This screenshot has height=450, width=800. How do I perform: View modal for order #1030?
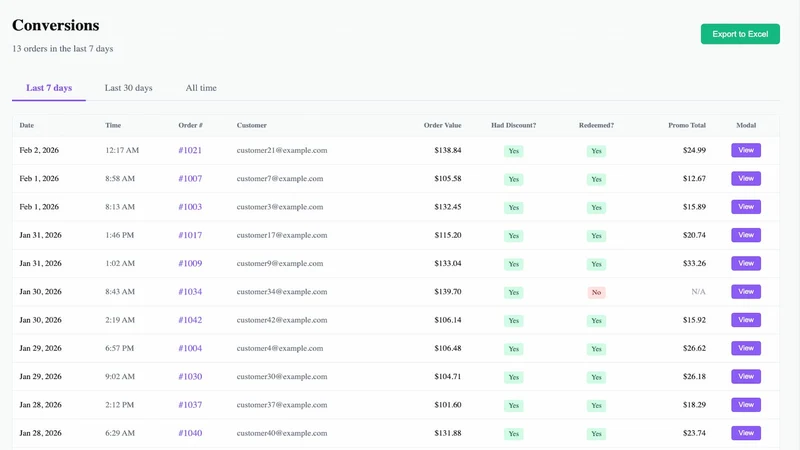click(745, 377)
